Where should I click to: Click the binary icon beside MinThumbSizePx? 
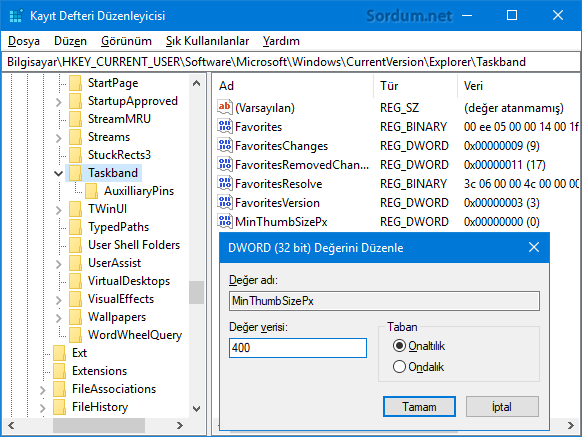(x=225, y=222)
